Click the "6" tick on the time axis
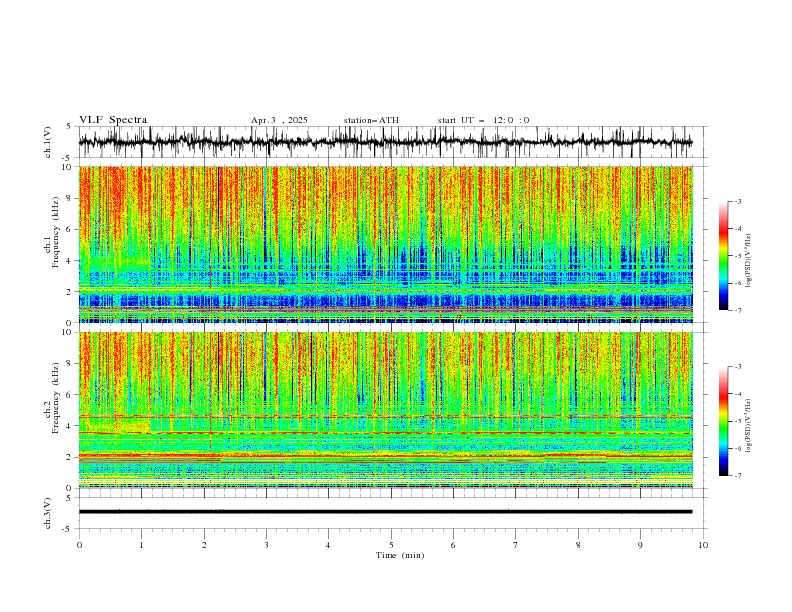The height and width of the screenshot is (612, 792). tap(453, 545)
